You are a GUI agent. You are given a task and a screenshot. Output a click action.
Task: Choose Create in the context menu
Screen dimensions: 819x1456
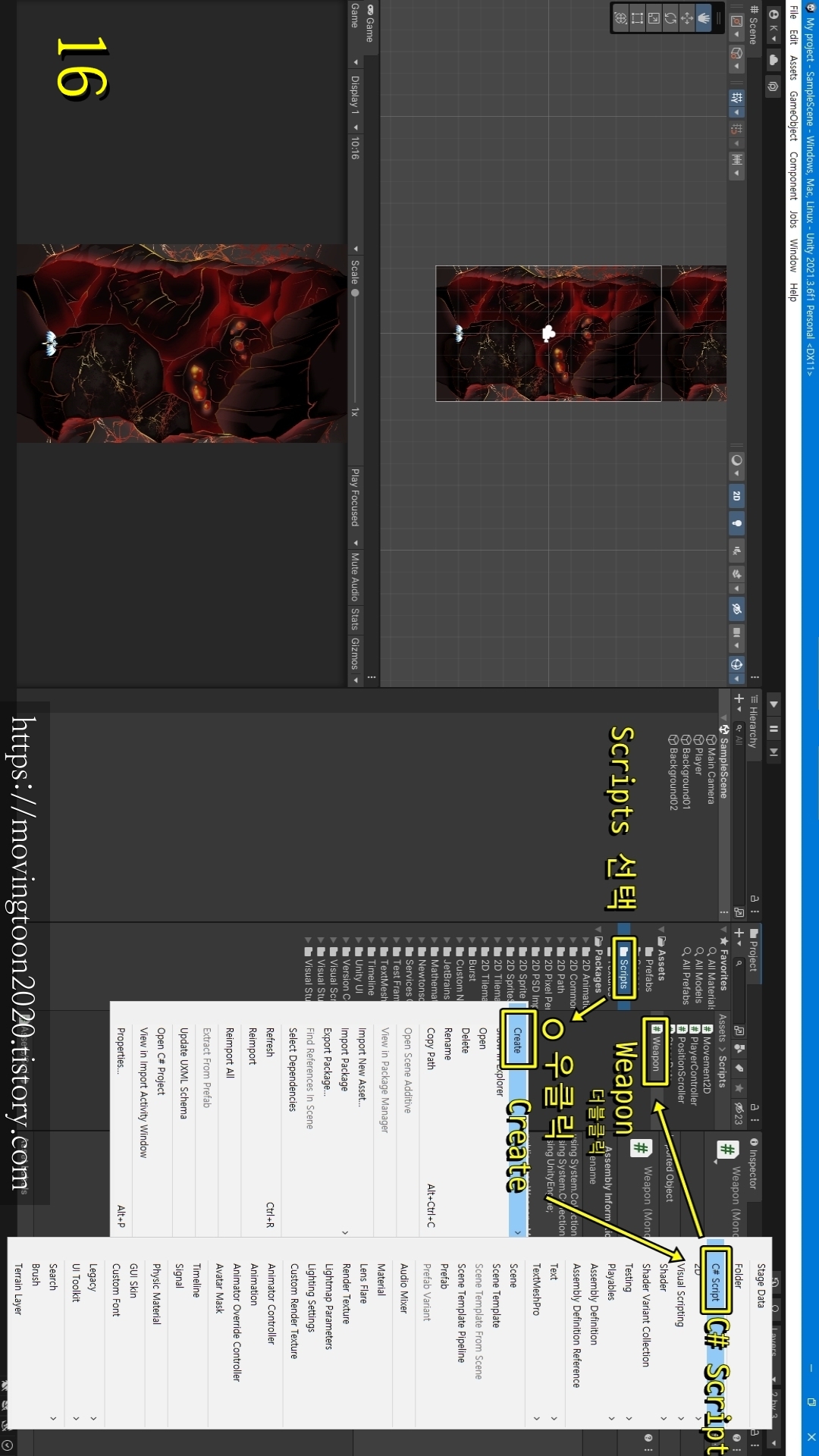[517, 1119]
